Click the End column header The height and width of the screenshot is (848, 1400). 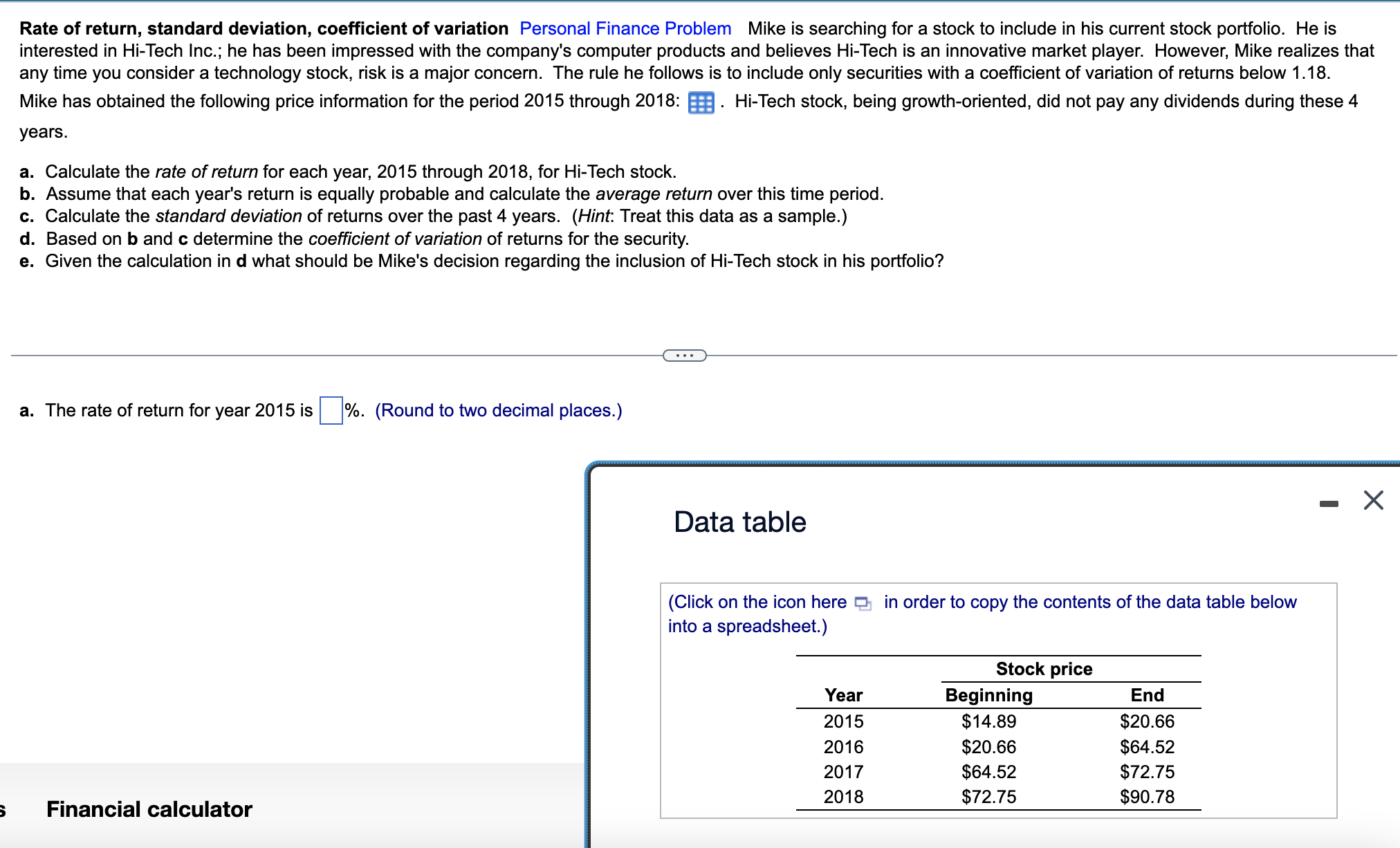coord(1147,695)
